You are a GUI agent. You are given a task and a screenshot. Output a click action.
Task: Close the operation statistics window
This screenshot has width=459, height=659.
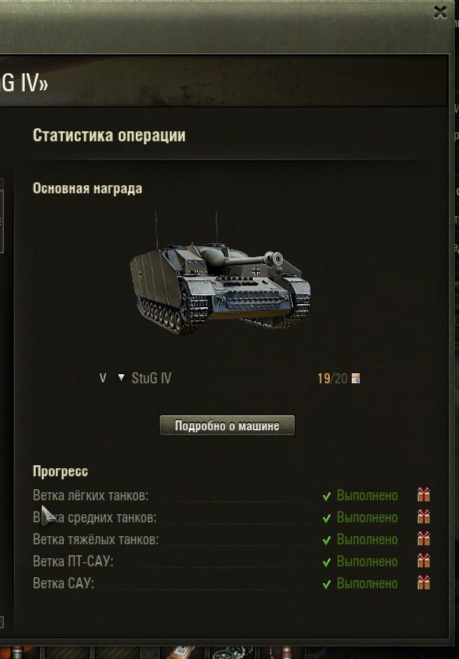tap(440, 12)
